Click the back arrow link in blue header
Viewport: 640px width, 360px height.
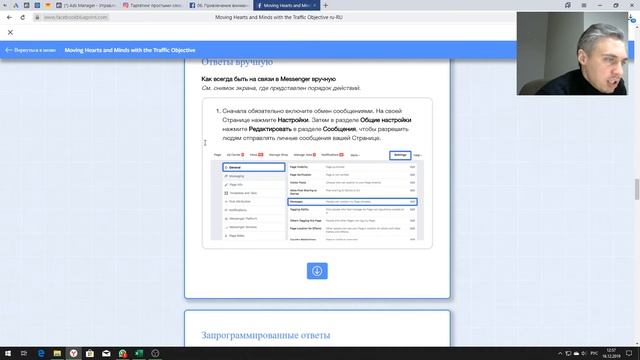pos(31,50)
